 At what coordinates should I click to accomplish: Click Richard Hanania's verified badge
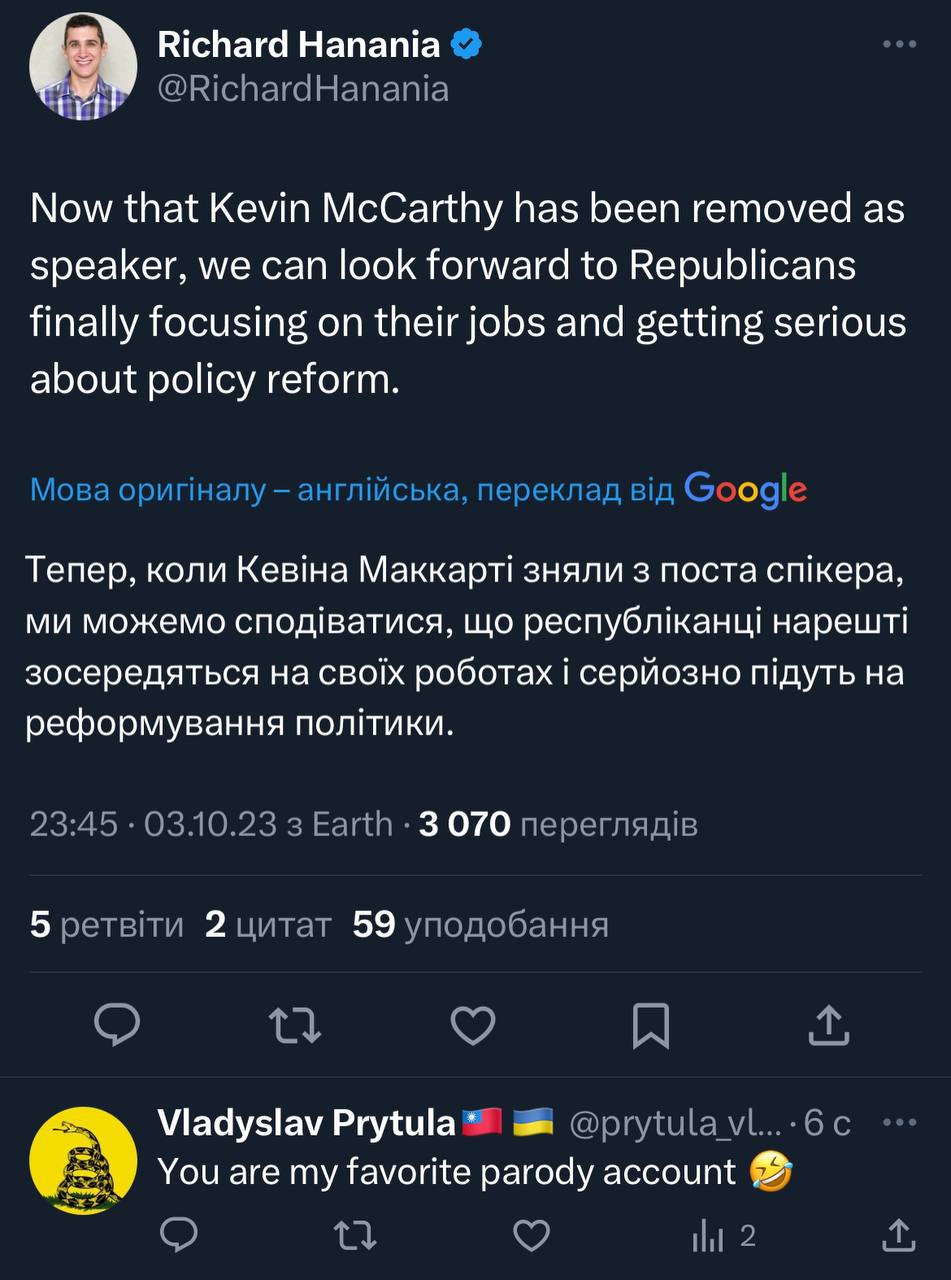click(469, 45)
